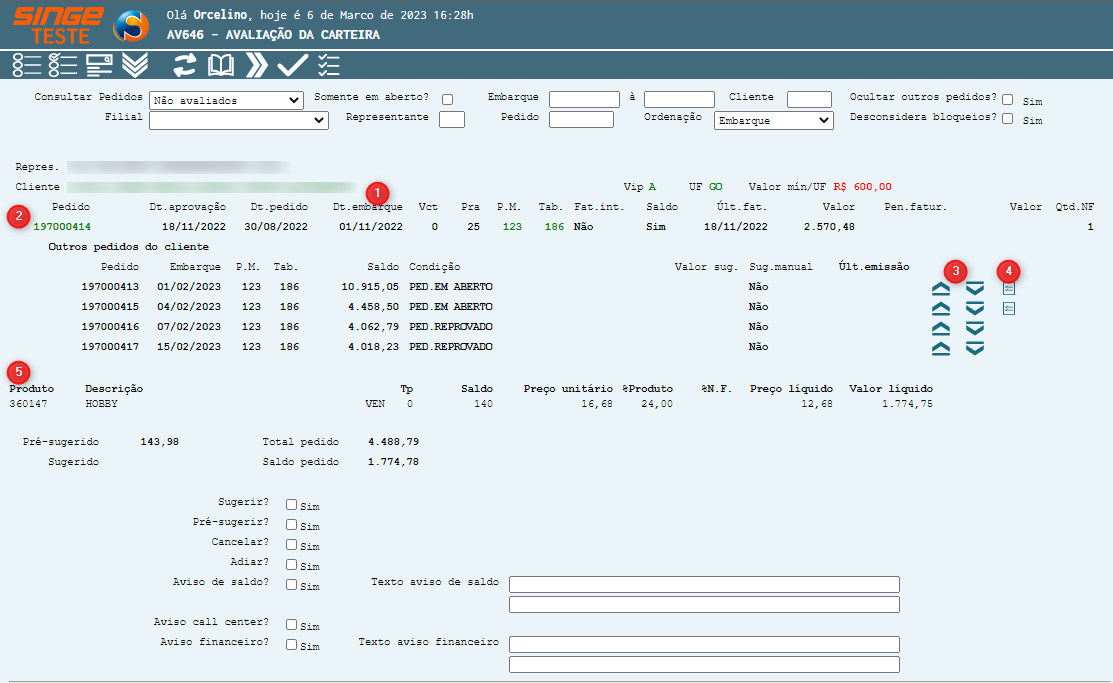Click the 'Representante' input field
Viewport: 1113px width, 683px height.
(x=452, y=120)
